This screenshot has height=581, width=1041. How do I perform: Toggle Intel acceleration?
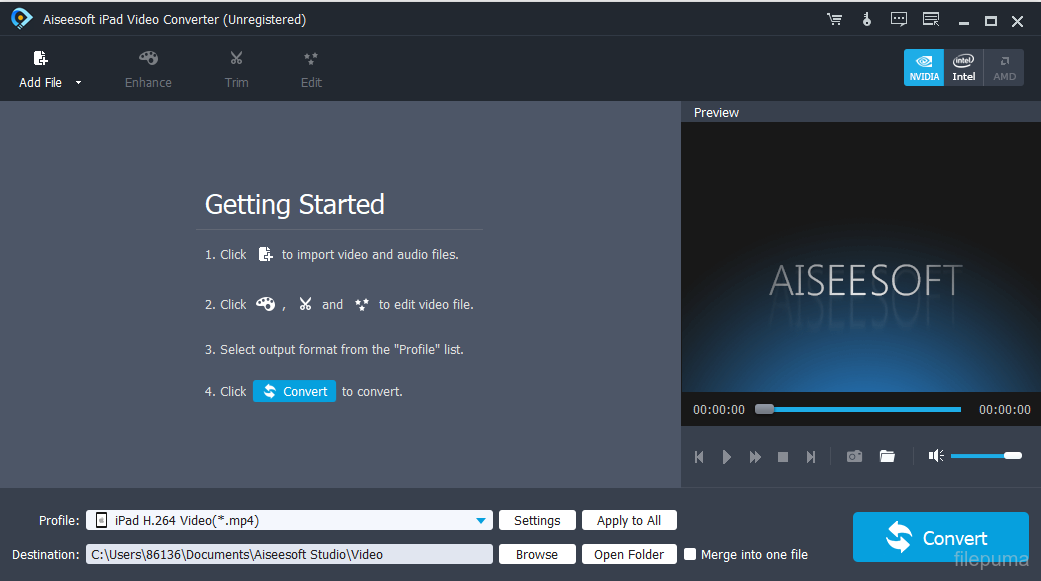(964, 67)
